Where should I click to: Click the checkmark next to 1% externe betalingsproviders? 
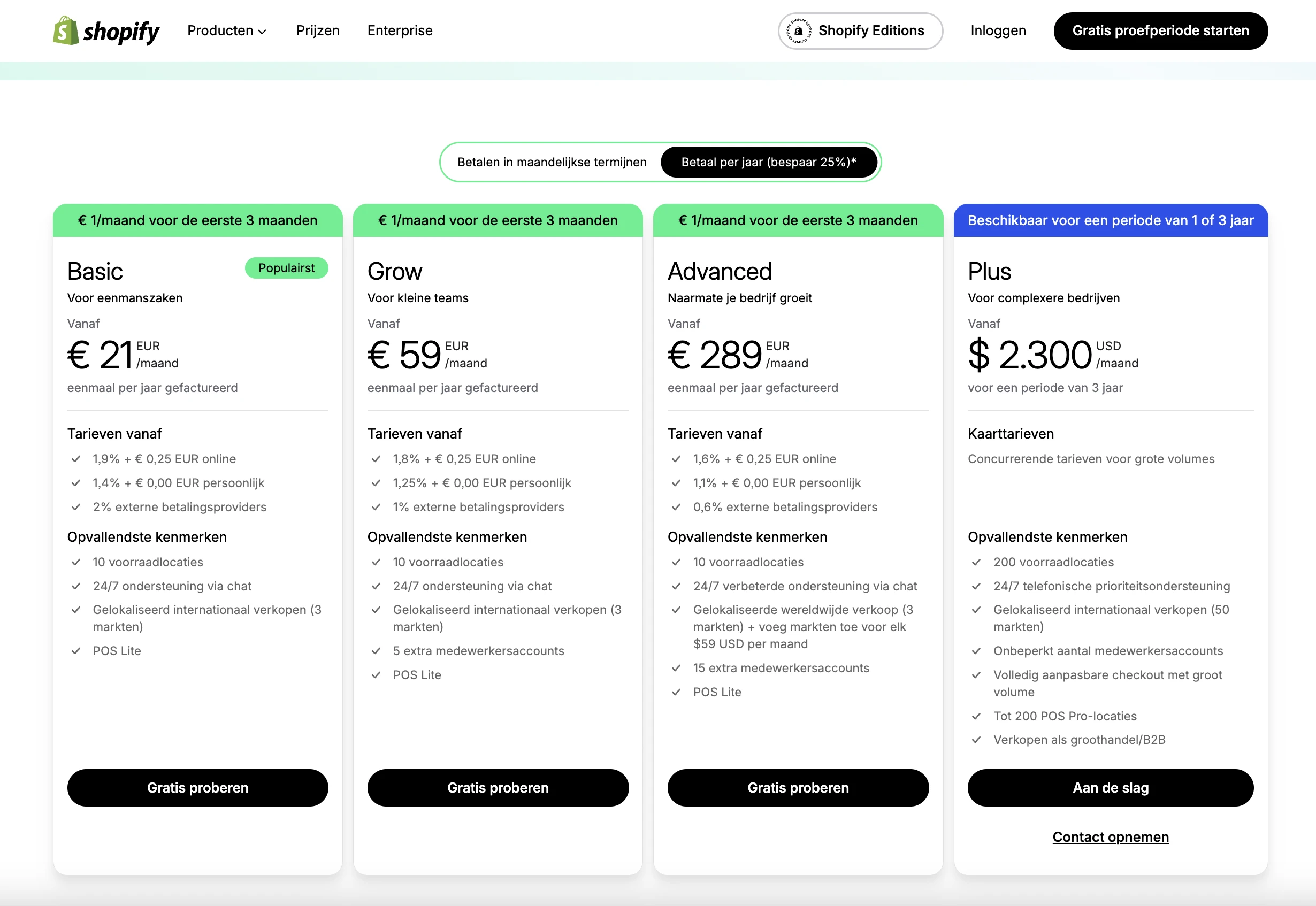pos(377,507)
